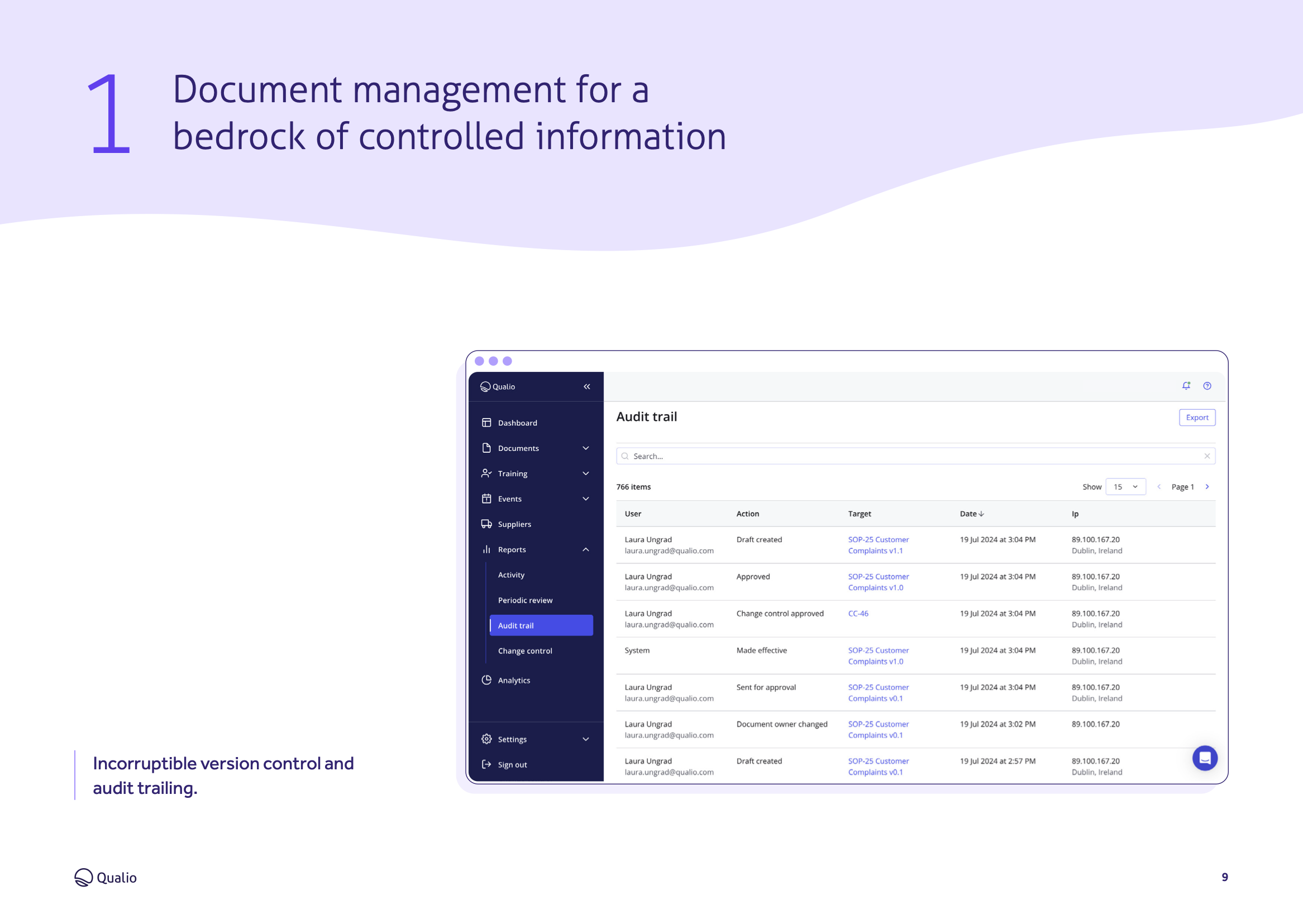This screenshot has height=924, width=1303.
Task: Open the chat support bubble
Action: pos(1205,758)
